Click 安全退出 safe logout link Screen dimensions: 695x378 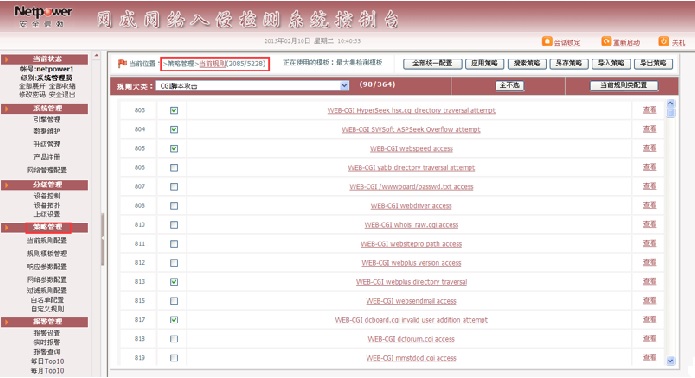point(62,94)
